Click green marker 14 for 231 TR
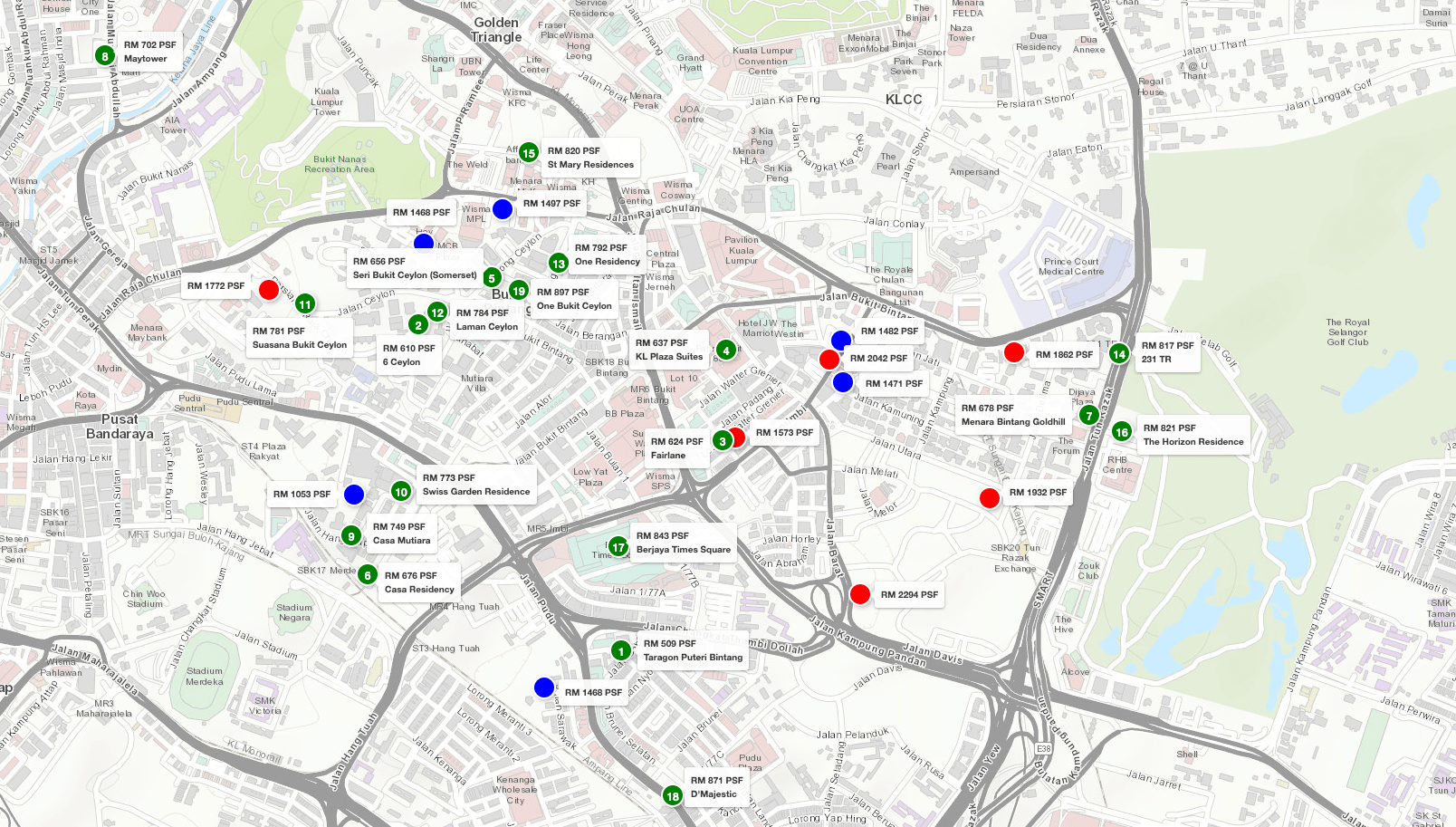 pos(1119,354)
